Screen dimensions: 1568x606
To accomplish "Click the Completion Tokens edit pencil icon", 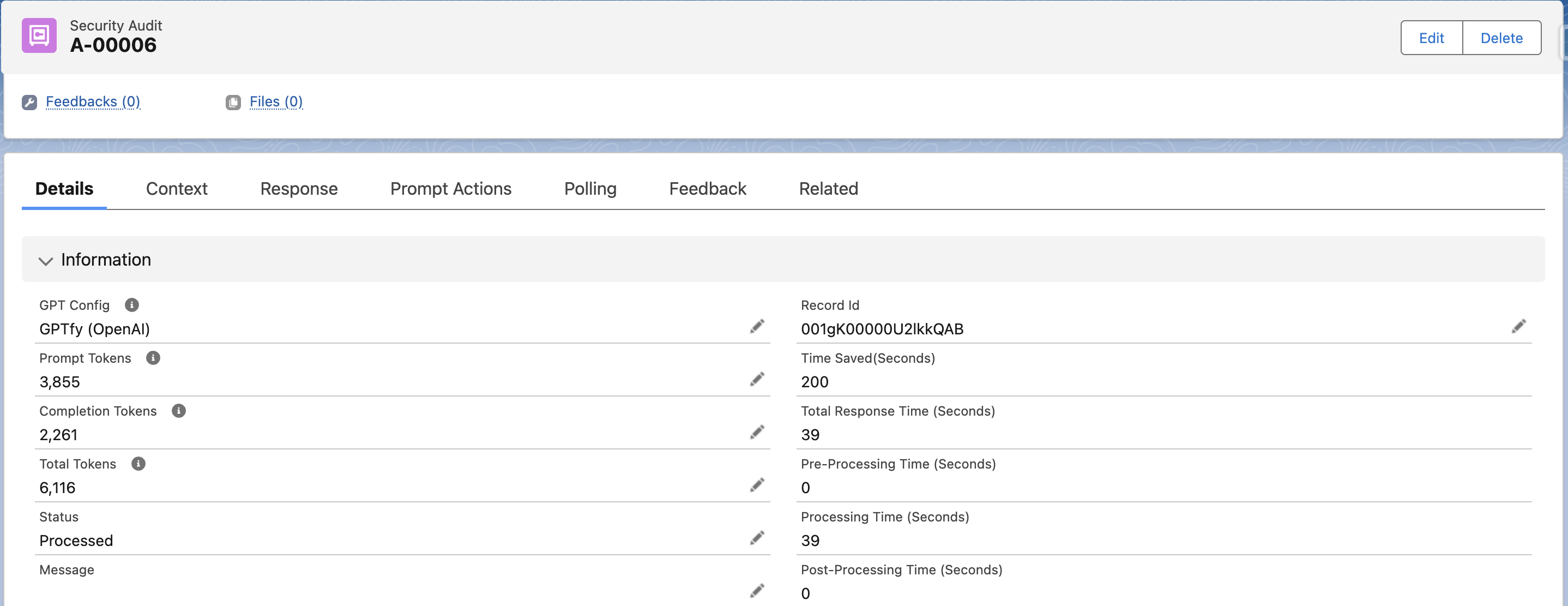I will point(757,433).
